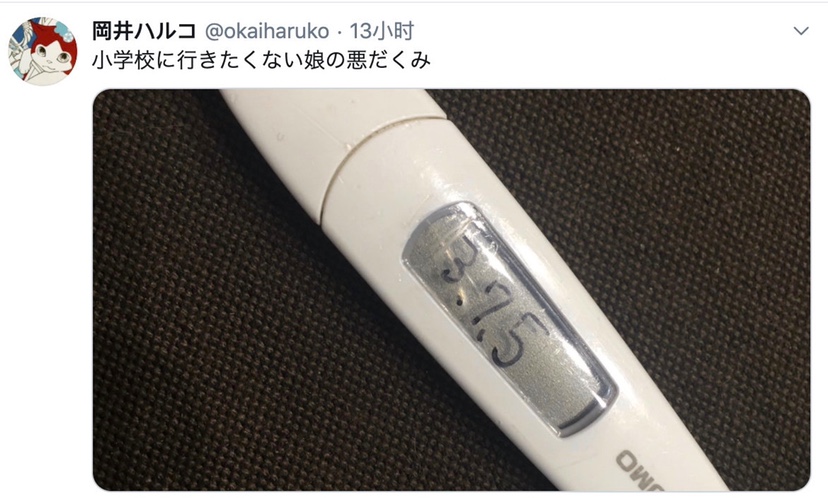Select the tweet text 小学校に行きたくない娘の悪だくみ
The width and height of the screenshot is (828, 498).
coord(261,61)
